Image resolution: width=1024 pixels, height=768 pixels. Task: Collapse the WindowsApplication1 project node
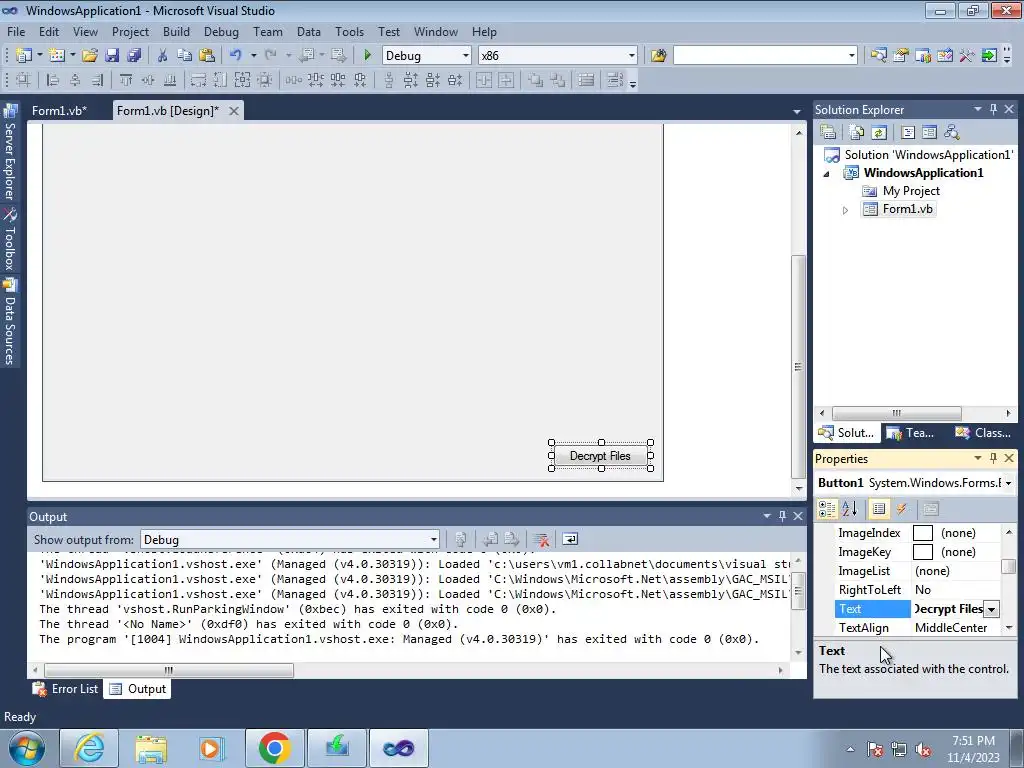826,174
